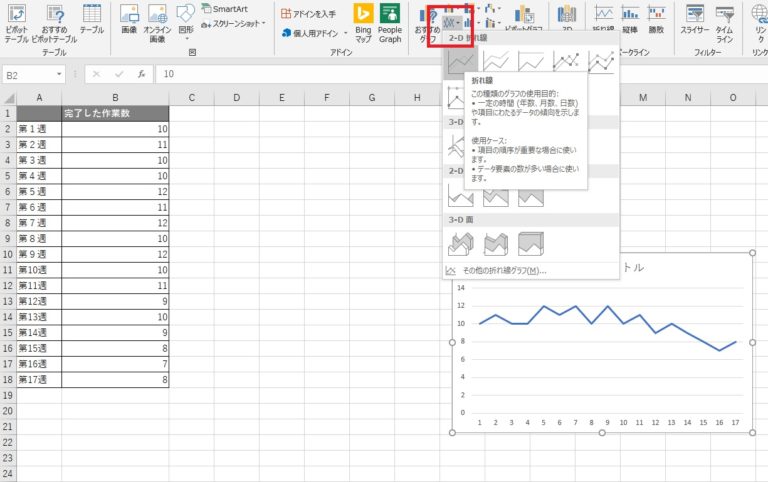Screen dimensions: 768x482
Task: Select the stacked 2-D area chart type
Action: point(496,197)
